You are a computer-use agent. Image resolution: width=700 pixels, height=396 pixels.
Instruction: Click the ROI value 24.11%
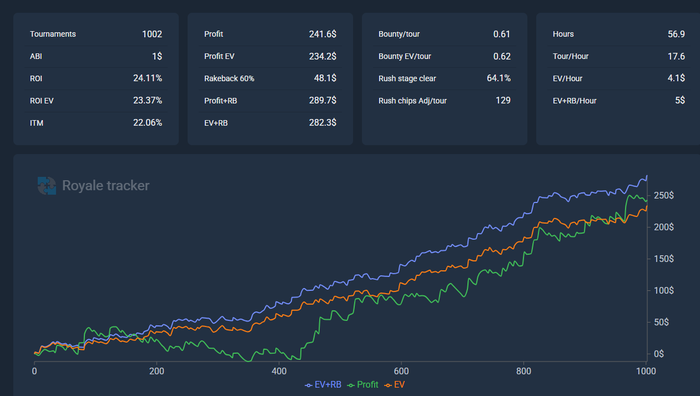tap(147, 78)
